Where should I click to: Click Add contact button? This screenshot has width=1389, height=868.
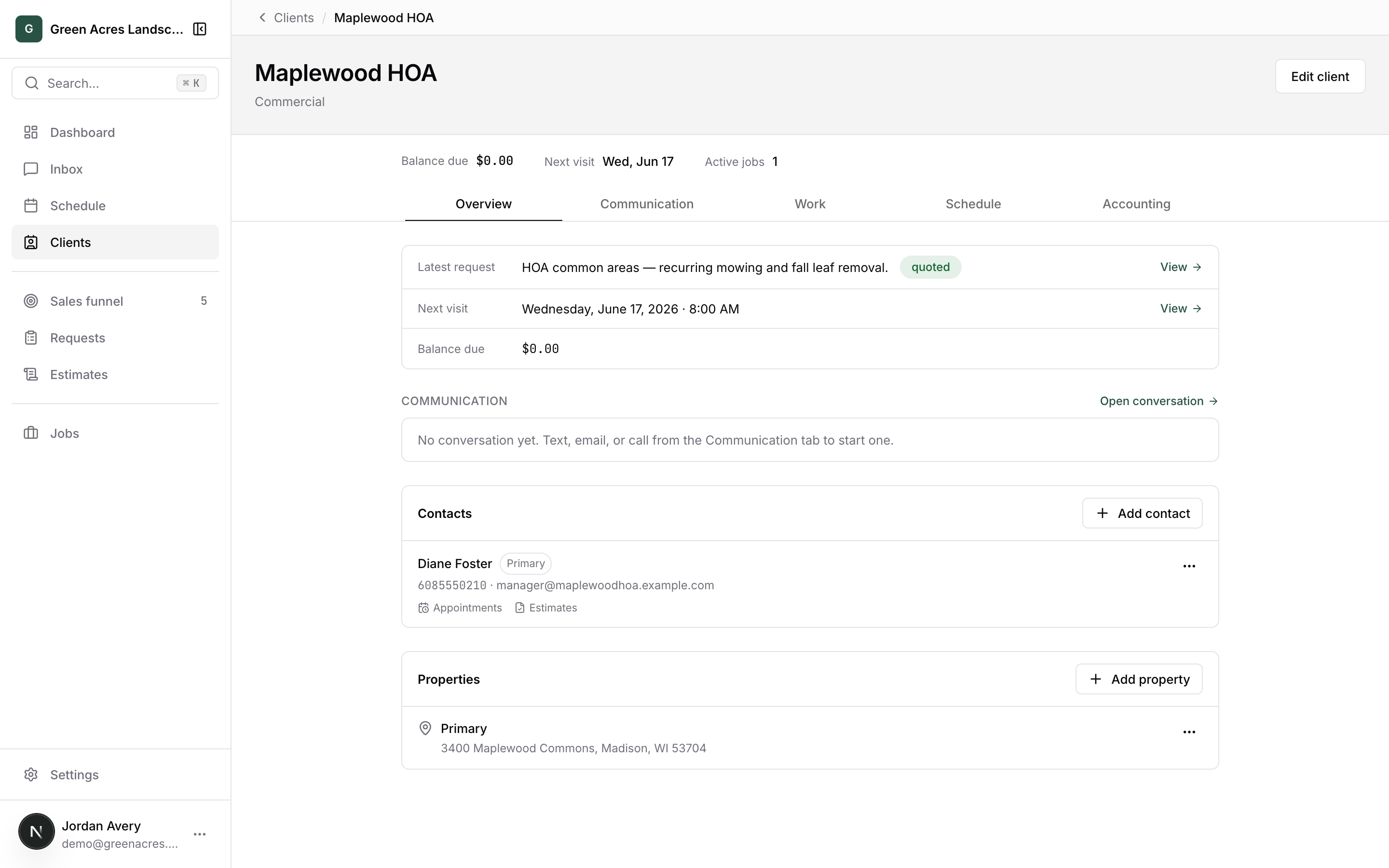point(1142,513)
